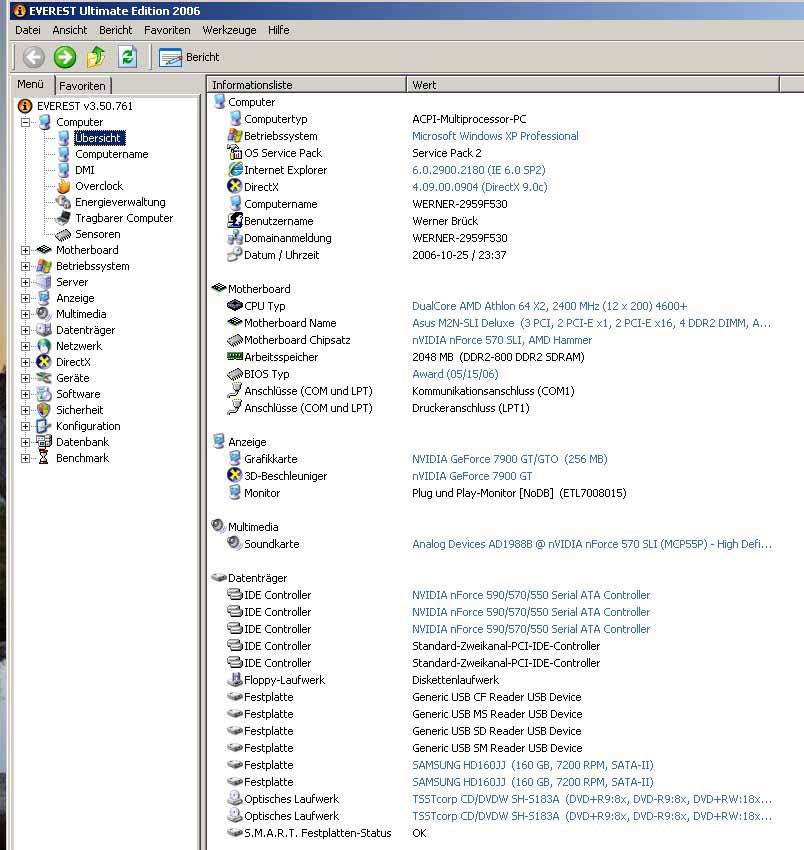The width and height of the screenshot is (804, 850).
Task: Expand the Konfiguration tree node
Action: tap(25, 426)
